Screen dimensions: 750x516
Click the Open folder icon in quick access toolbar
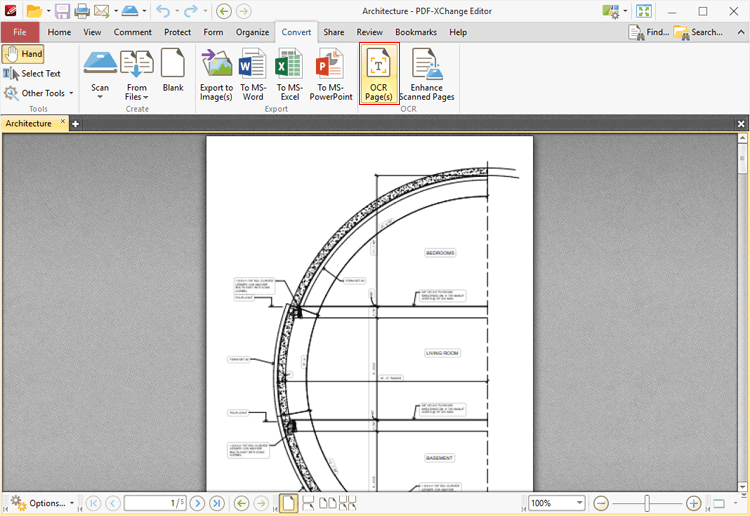[34, 11]
